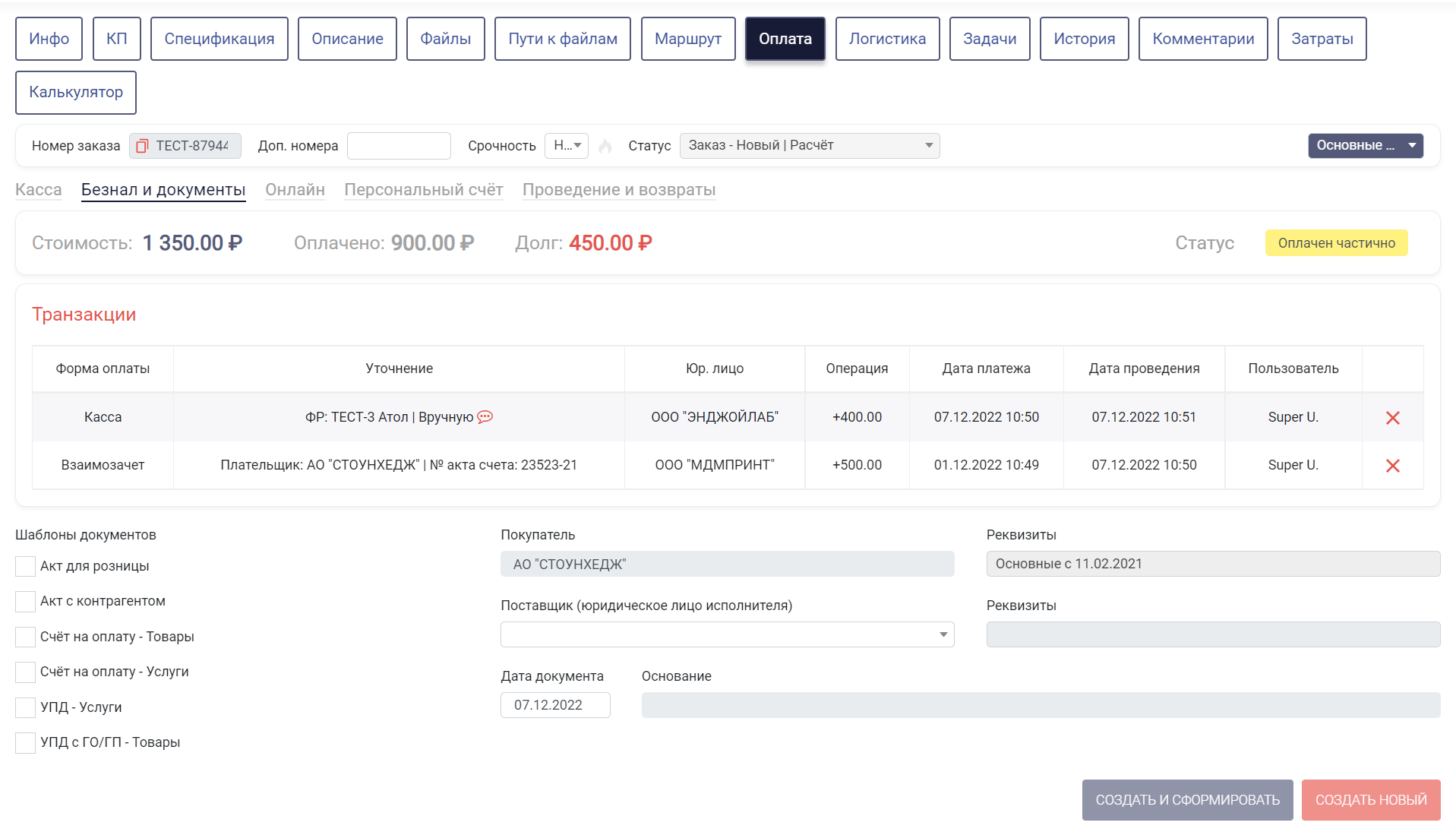Expand the Срочность dropdown
This screenshot has height=832, width=1456.
567,146
